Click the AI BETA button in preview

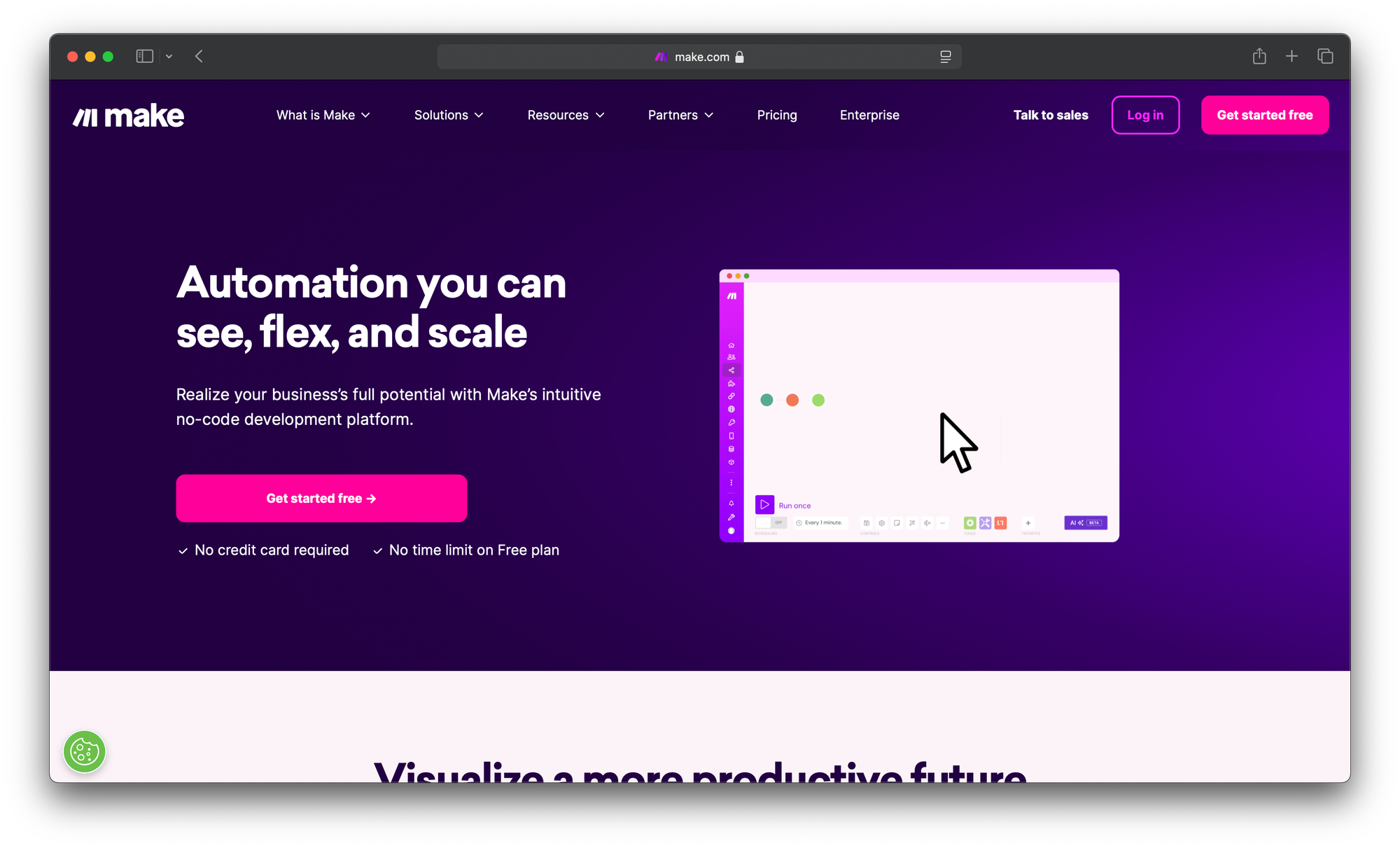point(1086,523)
